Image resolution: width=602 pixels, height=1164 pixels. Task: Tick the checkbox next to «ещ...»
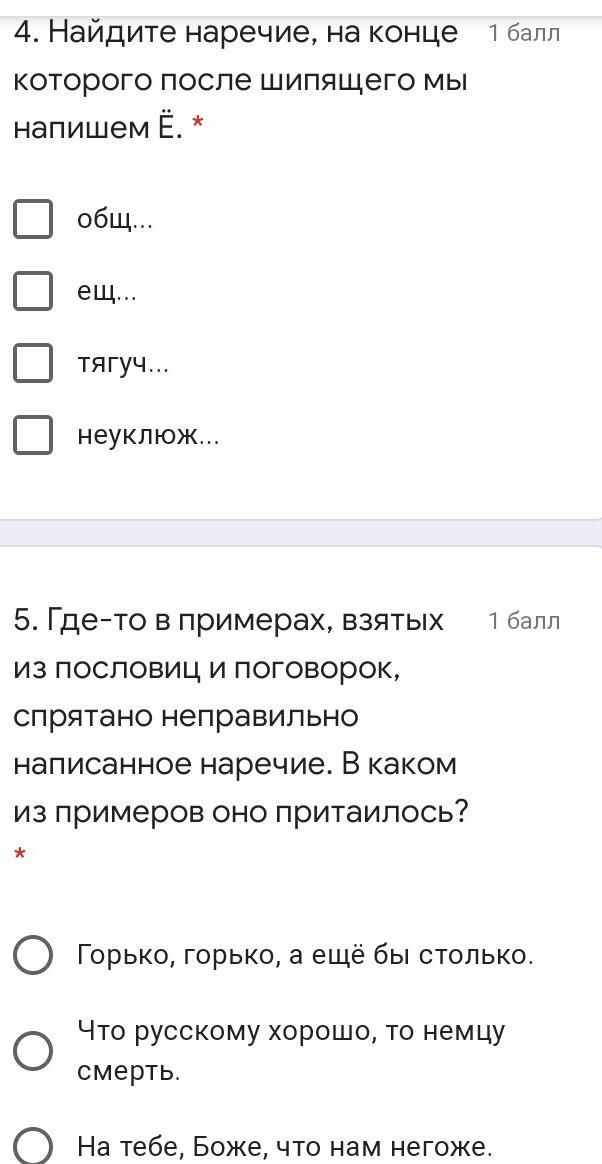33,291
